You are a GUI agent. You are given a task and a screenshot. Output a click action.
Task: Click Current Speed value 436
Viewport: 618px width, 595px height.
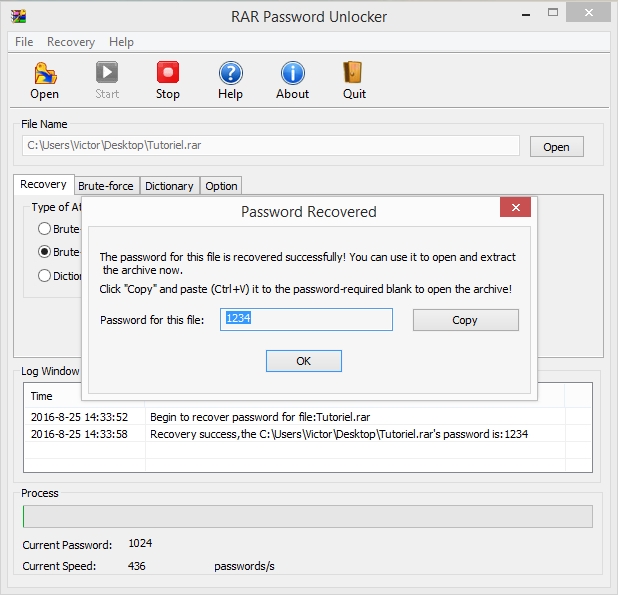click(x=137, y=566)
